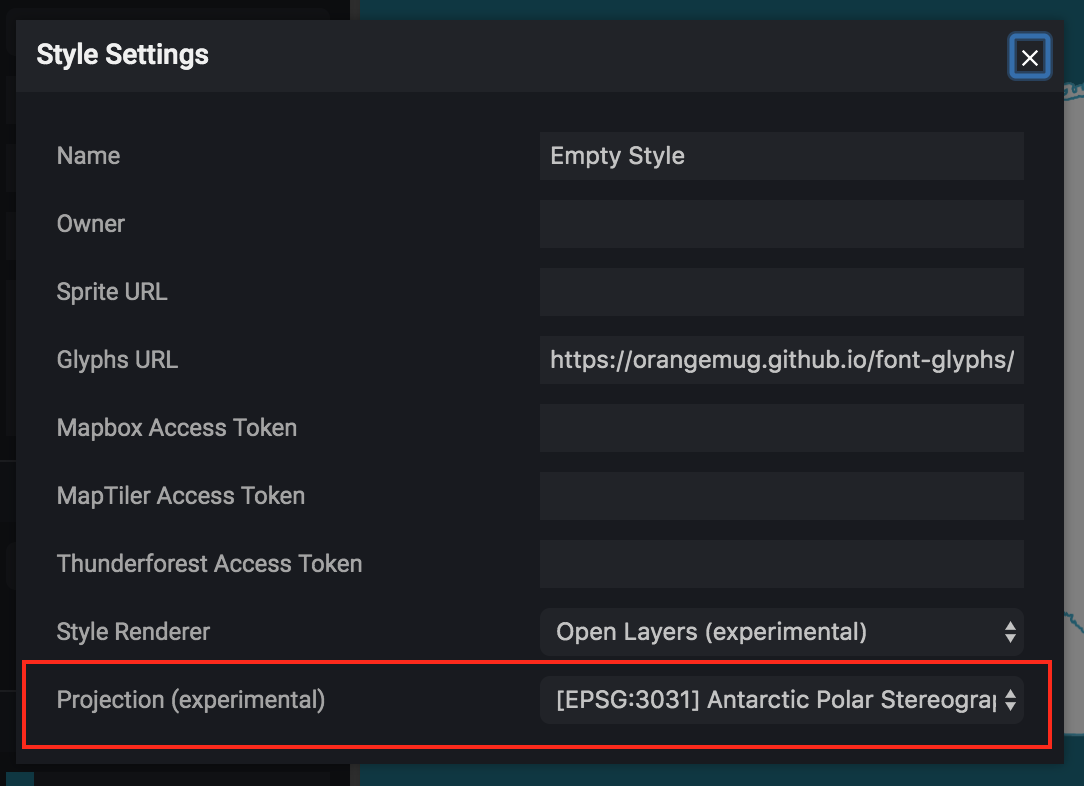Focus the Sprite URL input field
This screenshot has height=786, width=1084.
point(781,292)
